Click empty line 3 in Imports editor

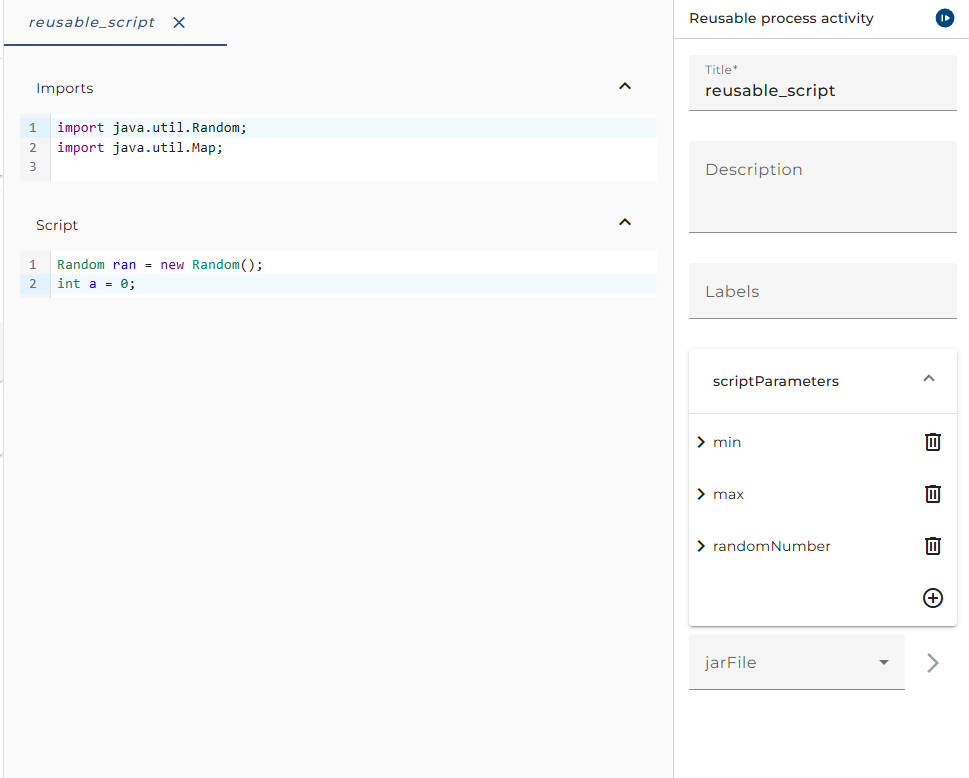click(x=353, y=167)
